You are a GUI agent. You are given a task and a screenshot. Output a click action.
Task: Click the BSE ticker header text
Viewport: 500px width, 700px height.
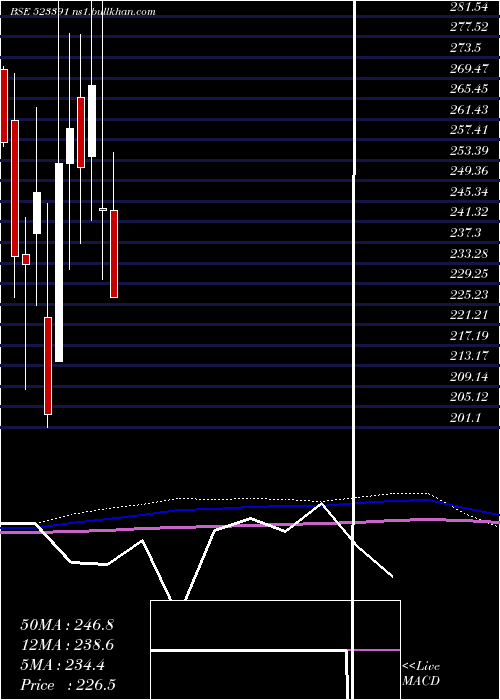[x=83, y=12]
